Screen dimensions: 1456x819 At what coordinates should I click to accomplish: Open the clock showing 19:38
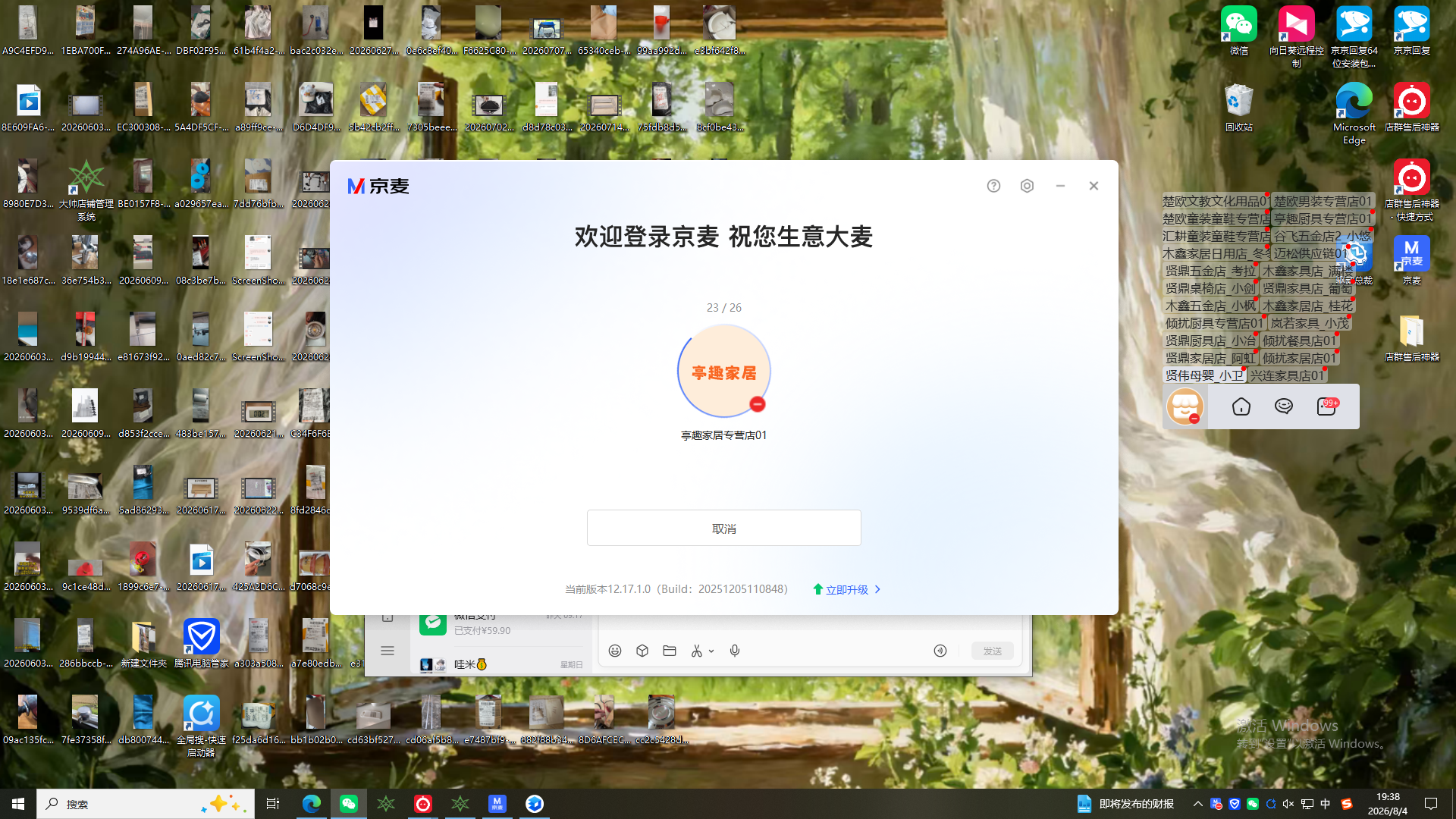(1388, 804)
